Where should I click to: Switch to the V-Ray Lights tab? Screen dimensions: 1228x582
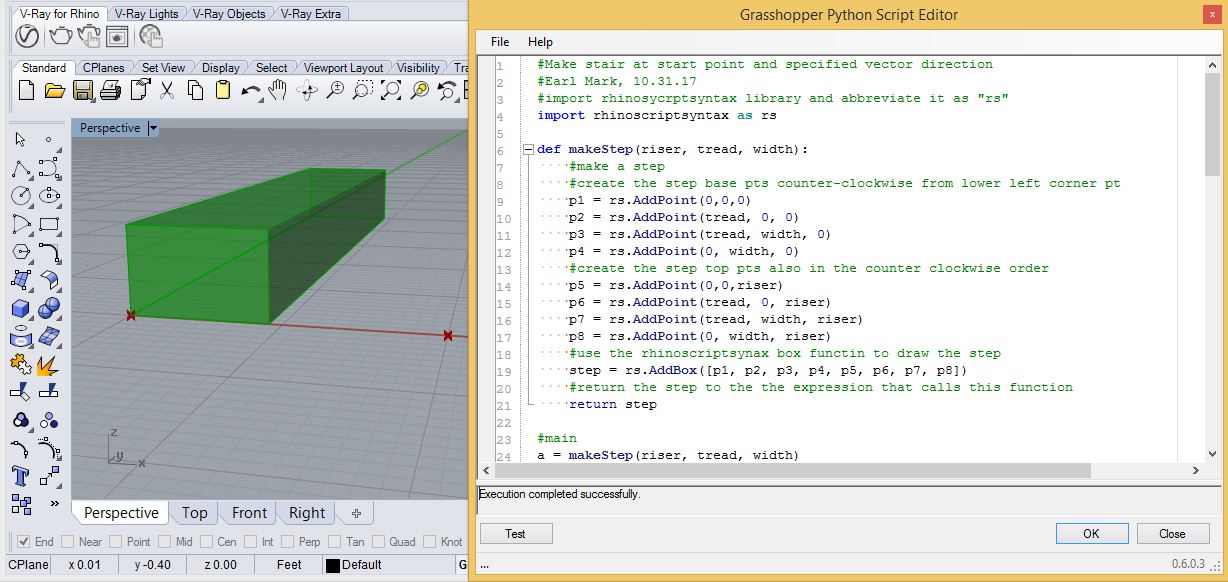coord(146,13)
